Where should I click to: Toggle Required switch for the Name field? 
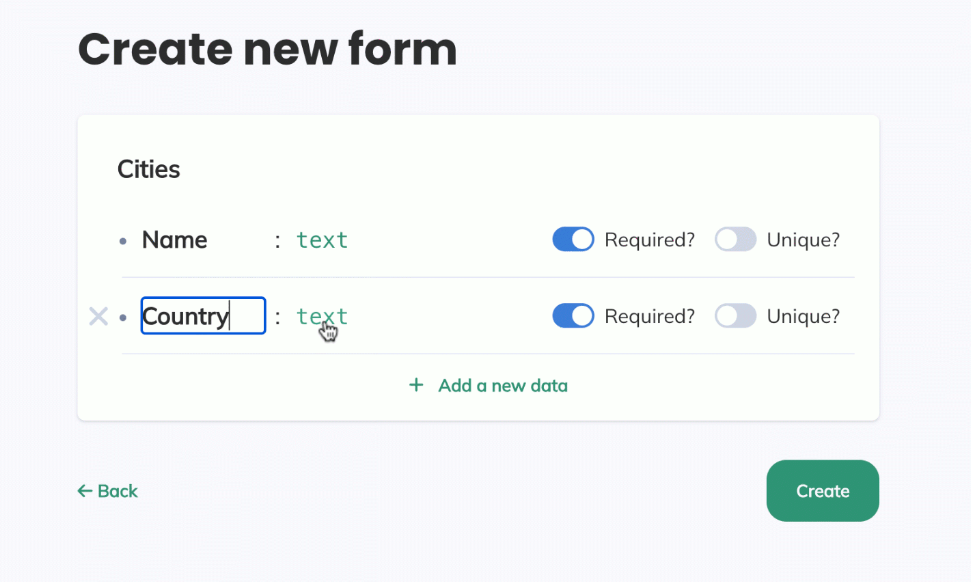point(573,240)
